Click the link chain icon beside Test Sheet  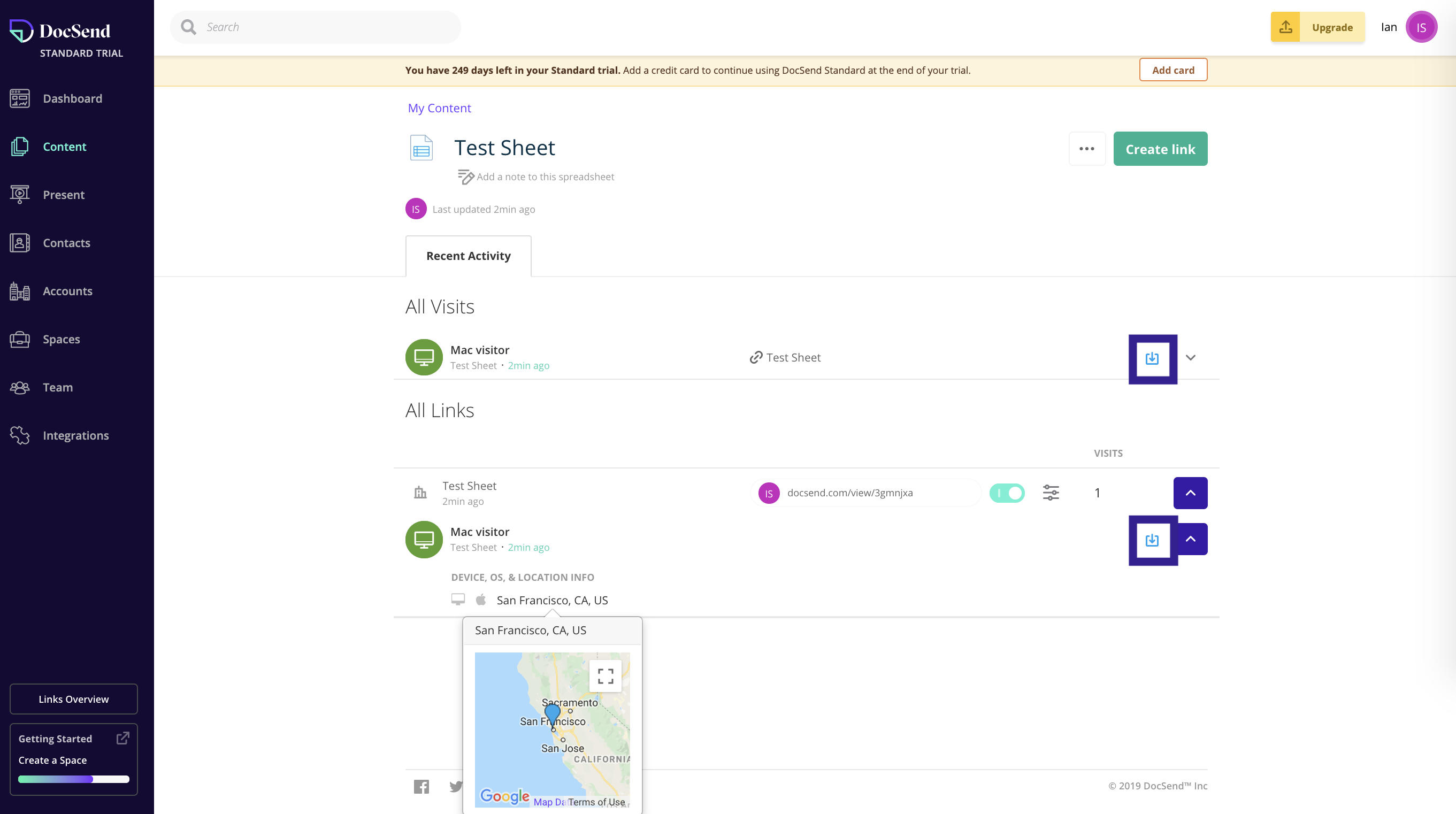pyautogui.click(x=756, y=357)
